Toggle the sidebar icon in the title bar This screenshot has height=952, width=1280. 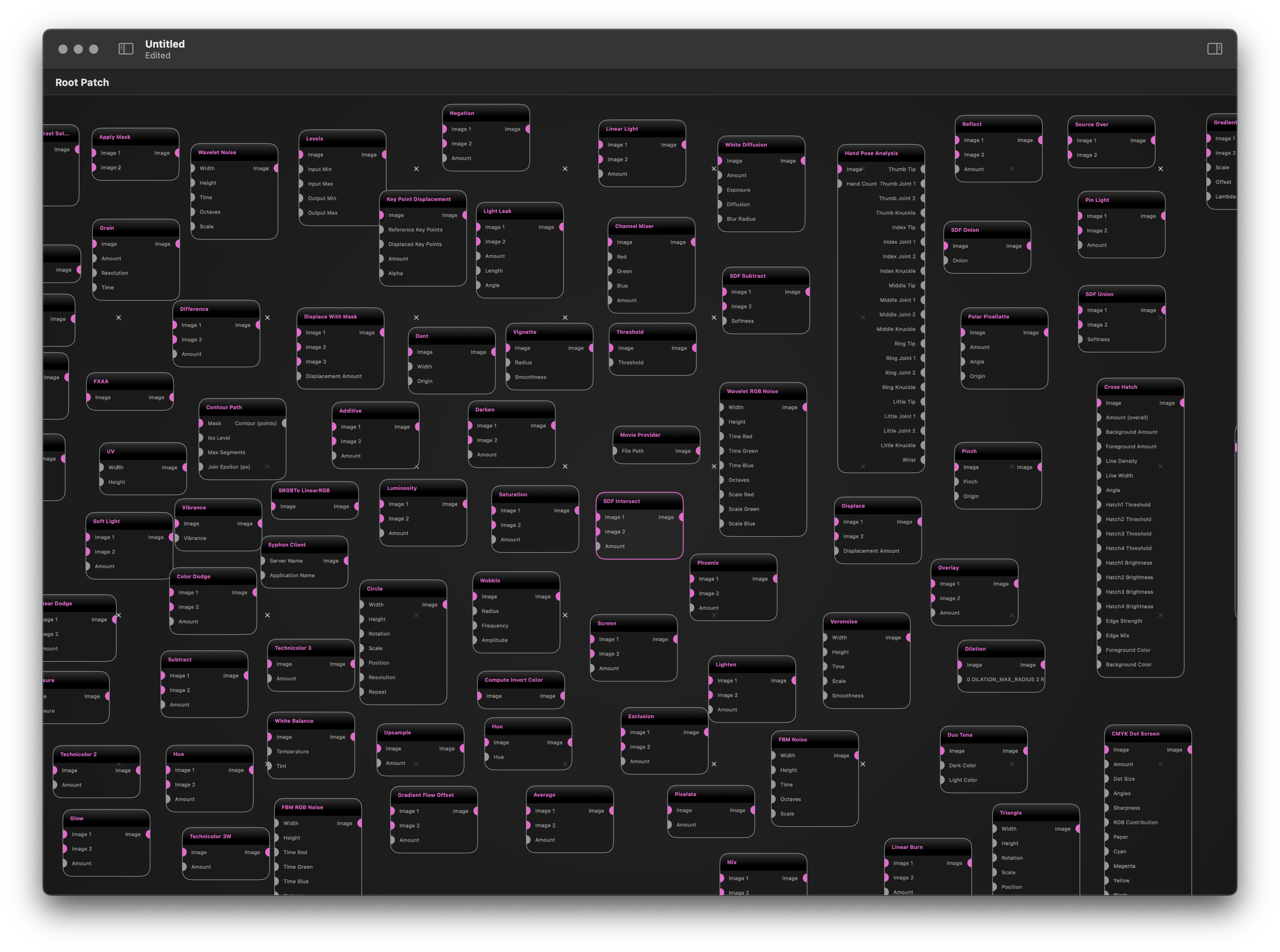tap(126, 49)
